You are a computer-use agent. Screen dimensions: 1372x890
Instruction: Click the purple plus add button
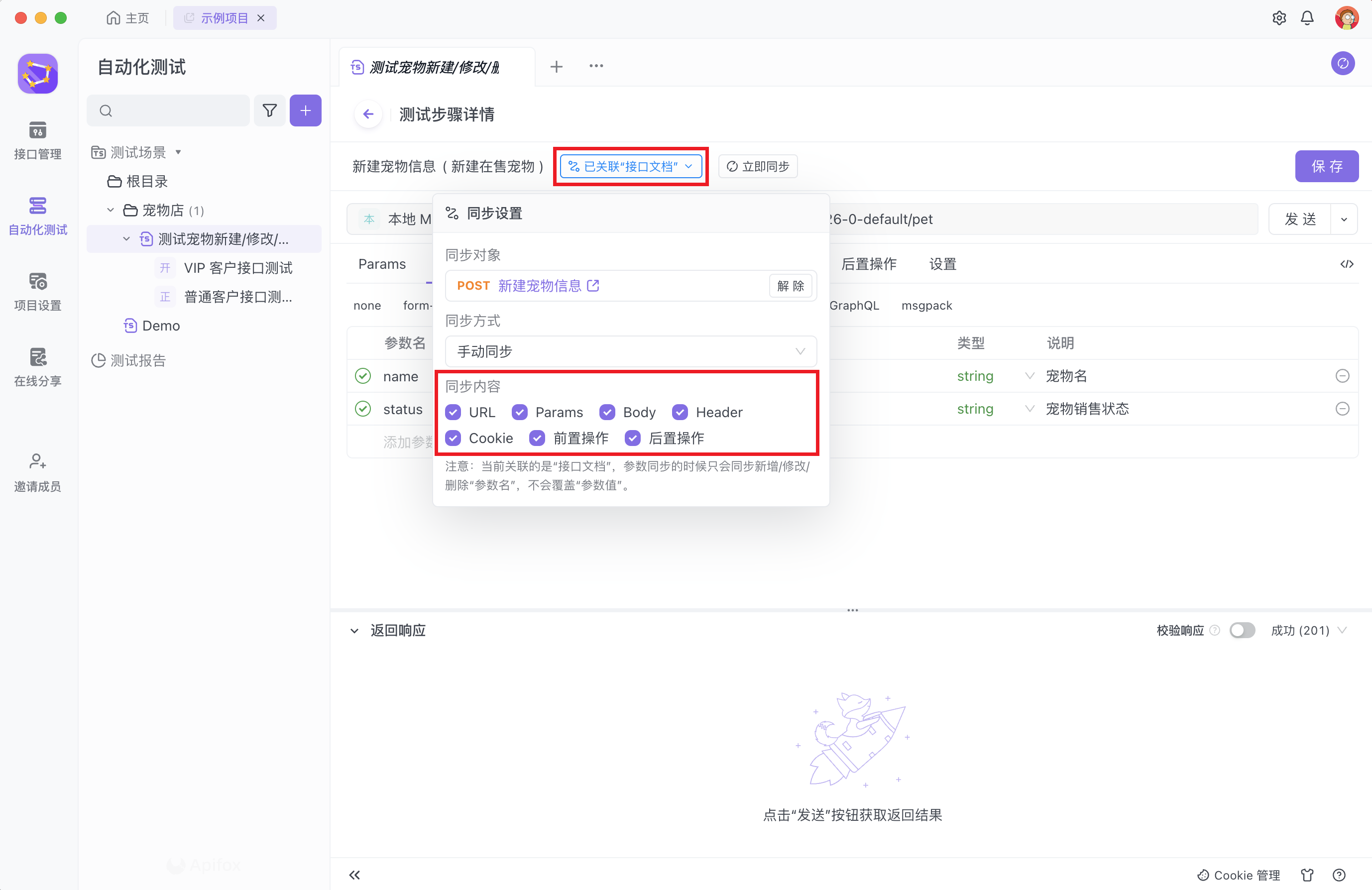click(x=305, y=111)
